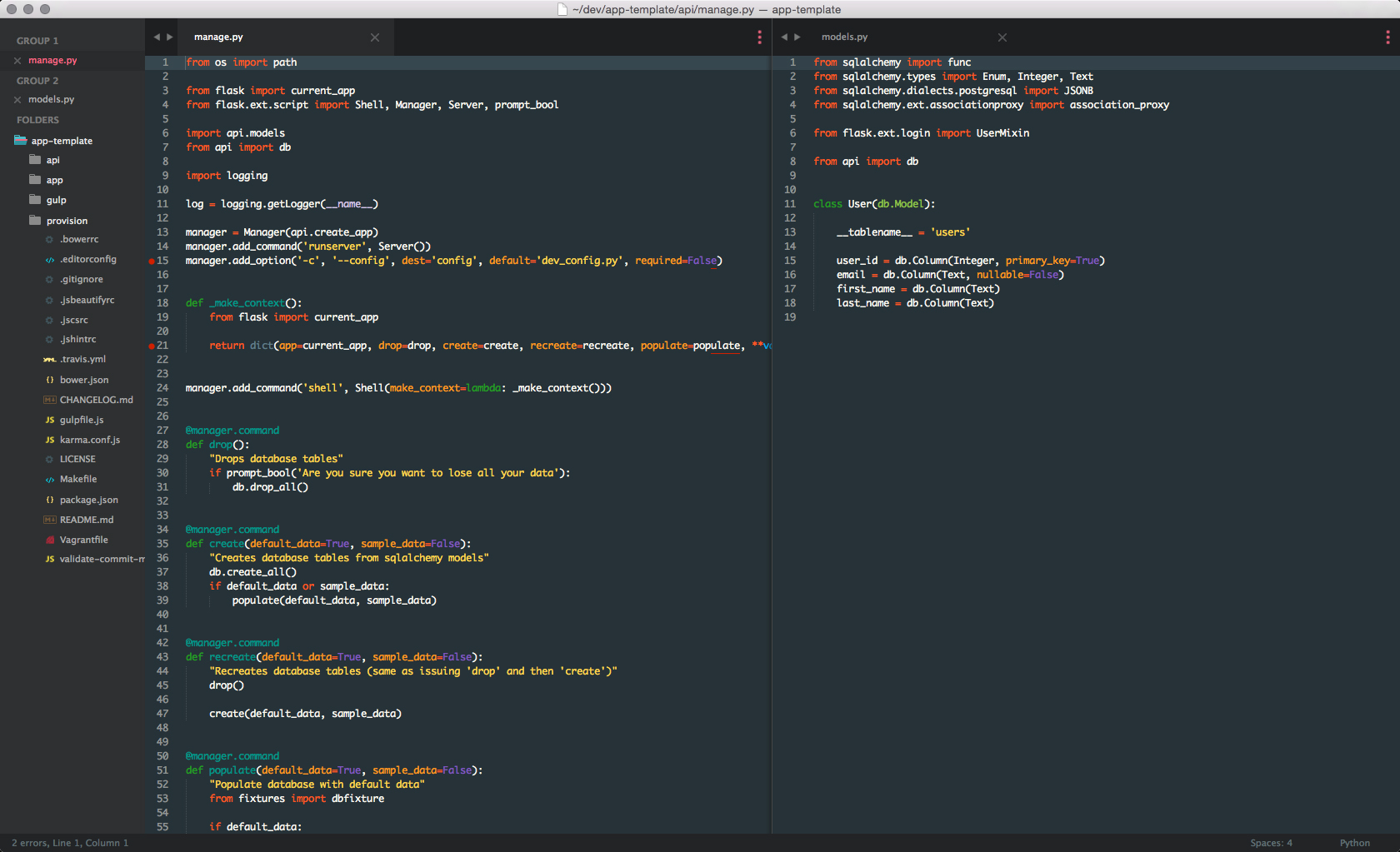The image size is (1400, 852).
Task: Open the .gitignore file
Action: (x=82, y=280)
